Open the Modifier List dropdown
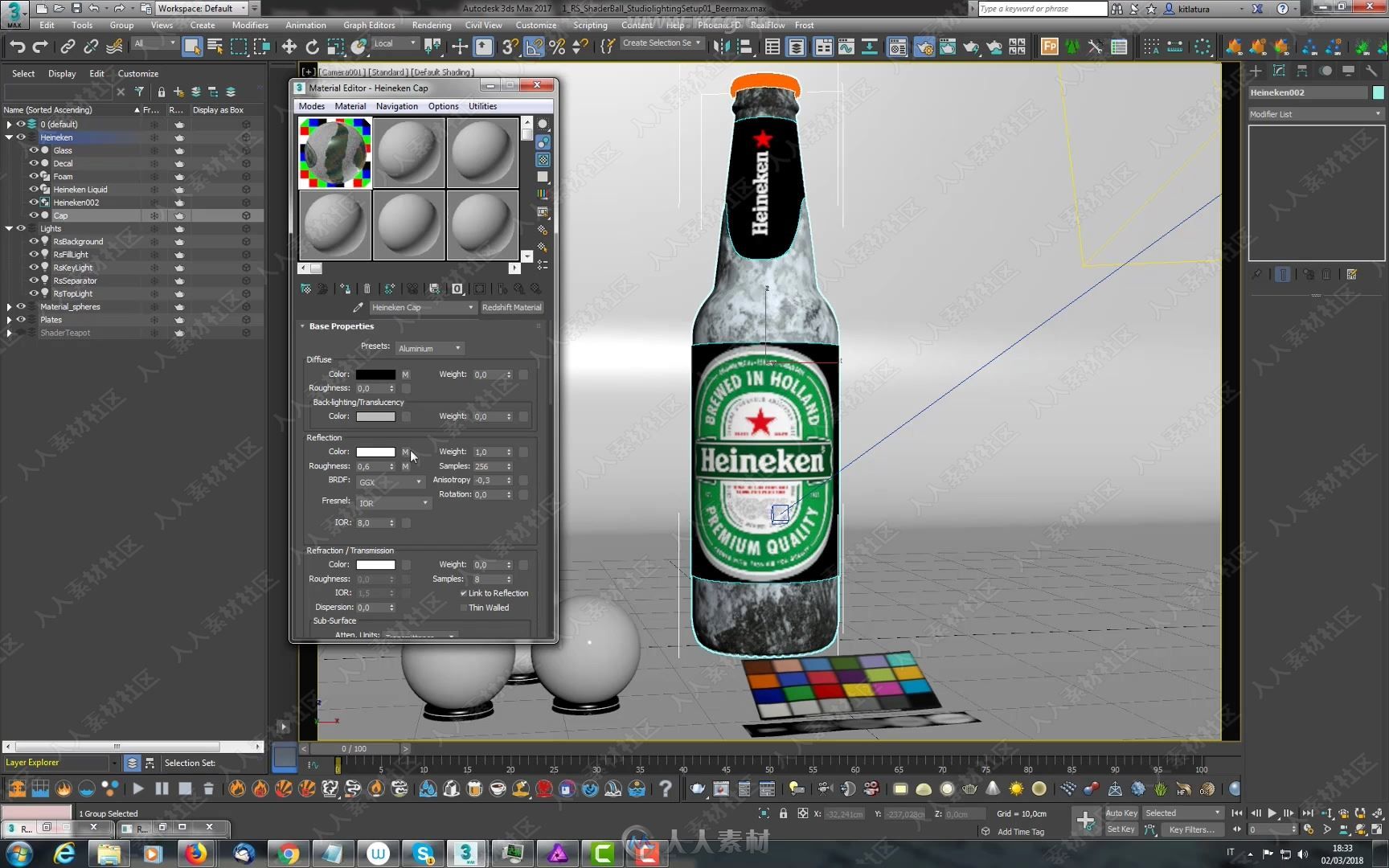Image resolution: width=1389 pixels, height=868 pixels. (1315, 114)
